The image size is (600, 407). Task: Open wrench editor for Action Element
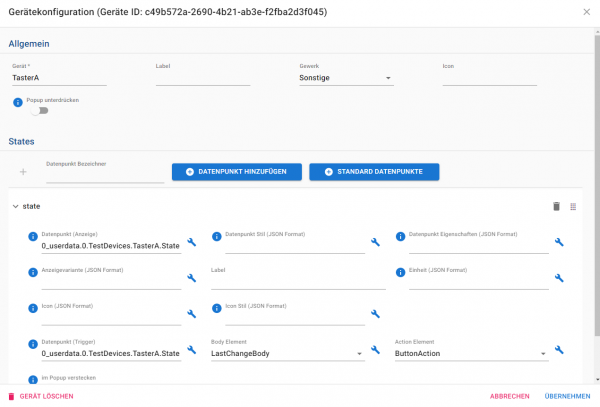(559, 350)
